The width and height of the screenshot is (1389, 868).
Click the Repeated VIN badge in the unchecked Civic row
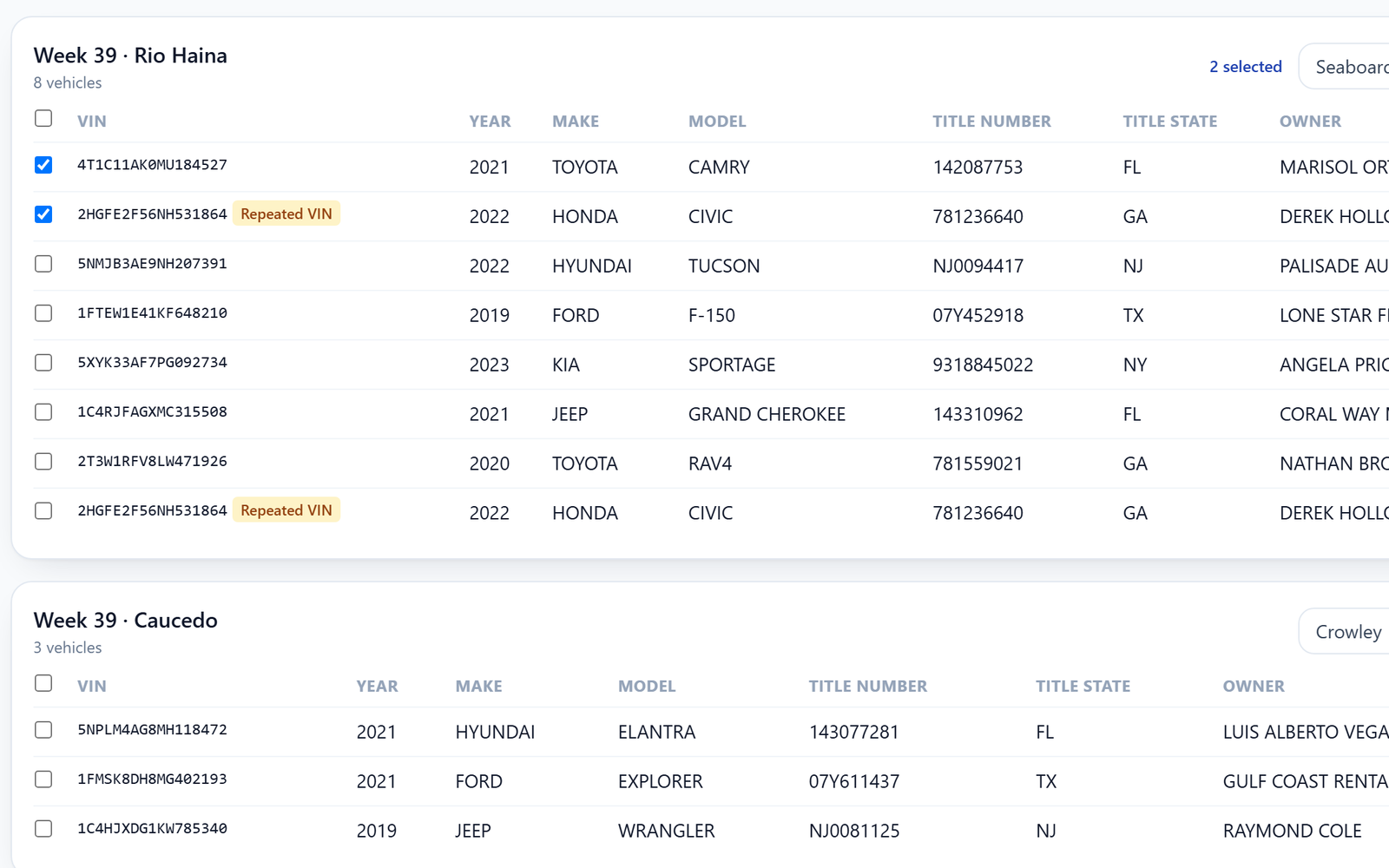[x=286, y=510]
